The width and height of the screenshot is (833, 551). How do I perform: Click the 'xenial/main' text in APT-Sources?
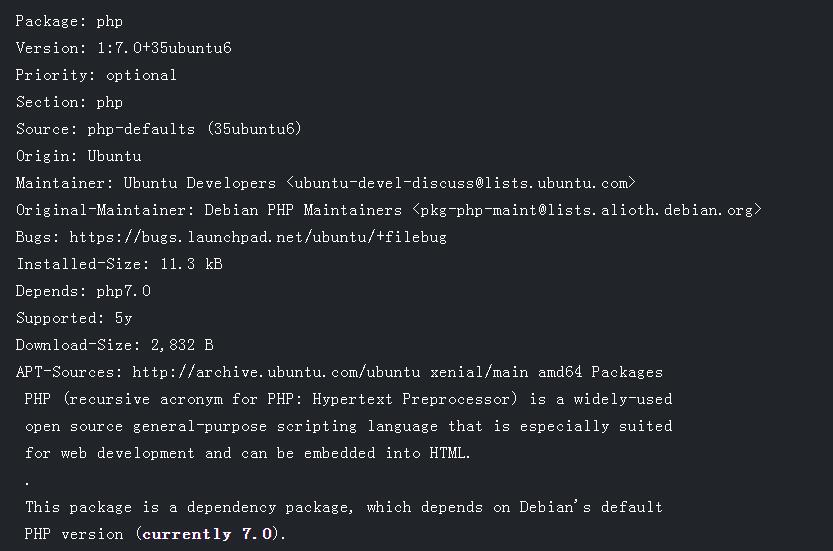click(479, 372)
